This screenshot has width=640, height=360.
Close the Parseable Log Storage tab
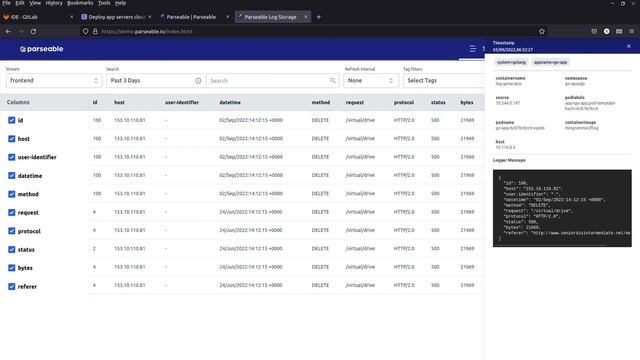(x=305, y=17)
